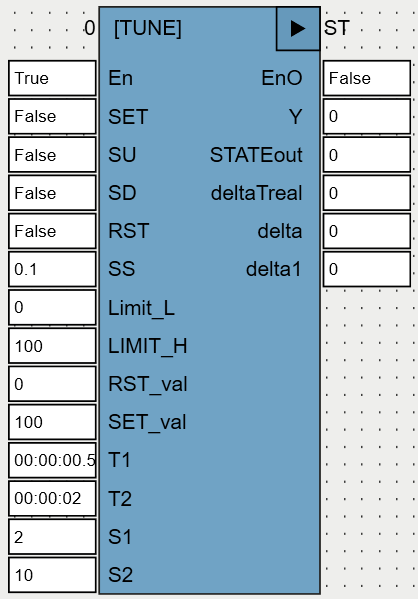
Task: Edit the T2 time value 00:00:02
Action: point(52,498)
